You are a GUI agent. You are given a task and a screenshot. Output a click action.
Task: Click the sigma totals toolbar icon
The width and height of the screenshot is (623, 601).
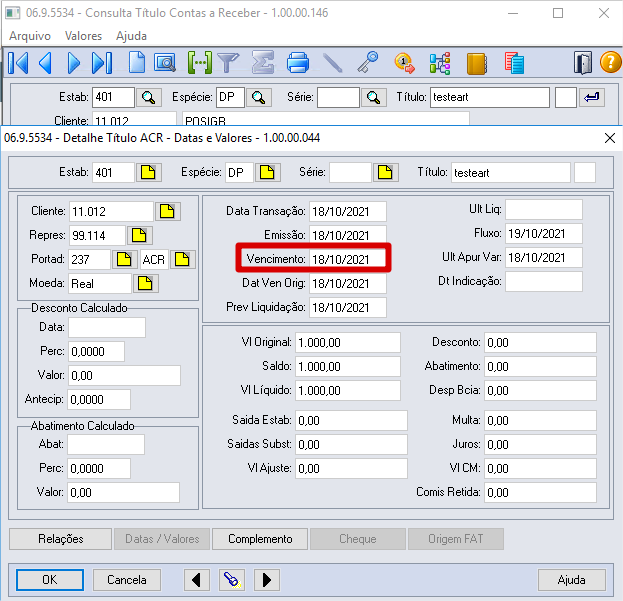[263, 62]
